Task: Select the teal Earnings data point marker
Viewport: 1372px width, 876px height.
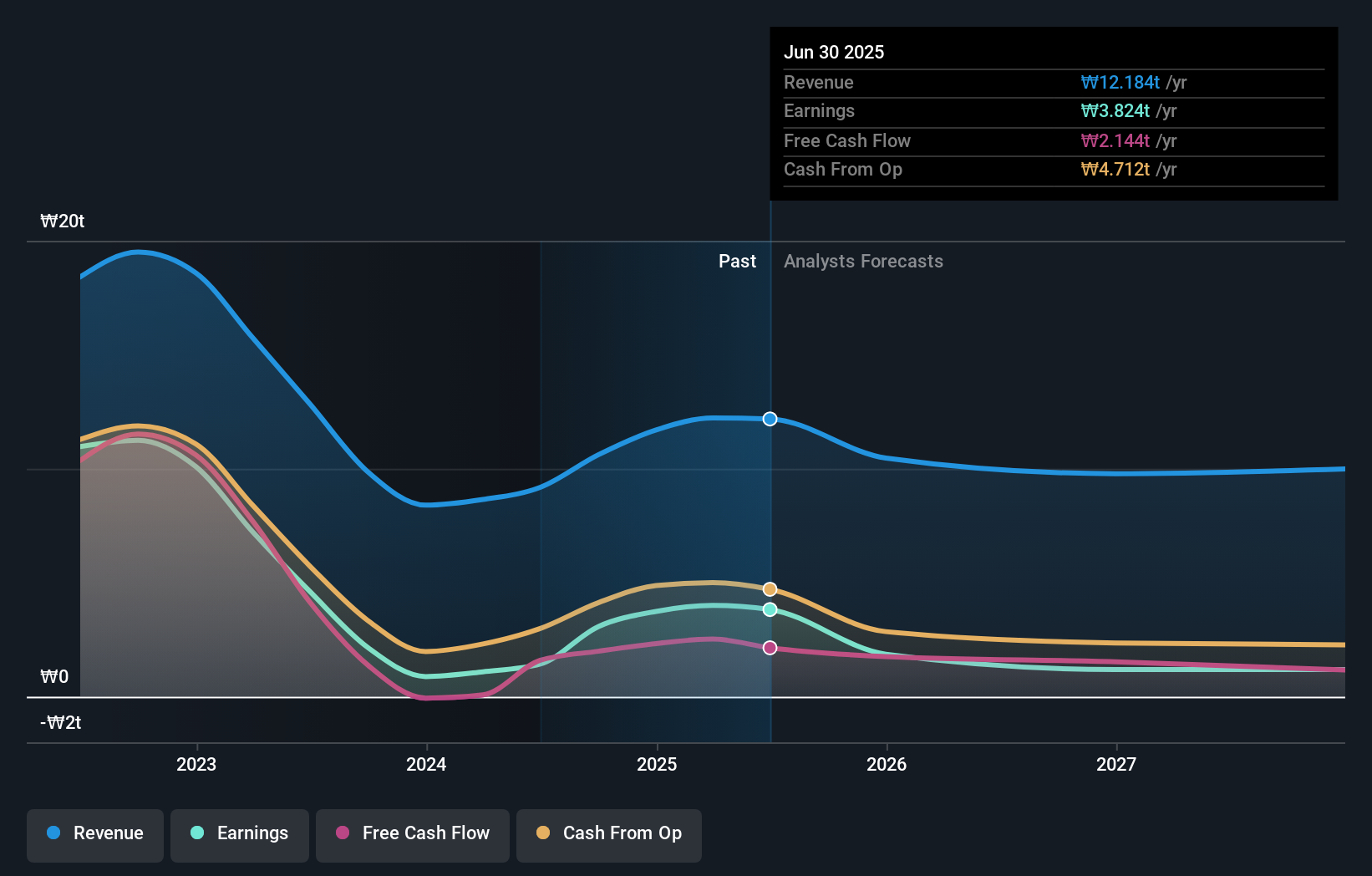Action: 770,609
